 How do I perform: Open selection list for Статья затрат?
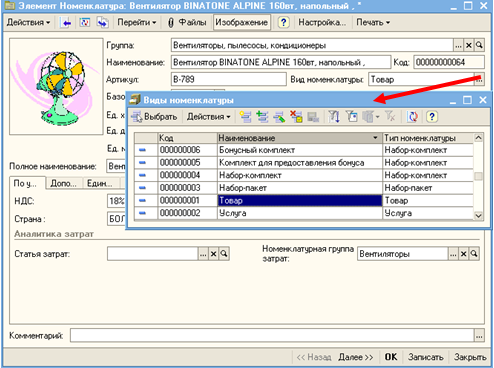click(203, 254)
